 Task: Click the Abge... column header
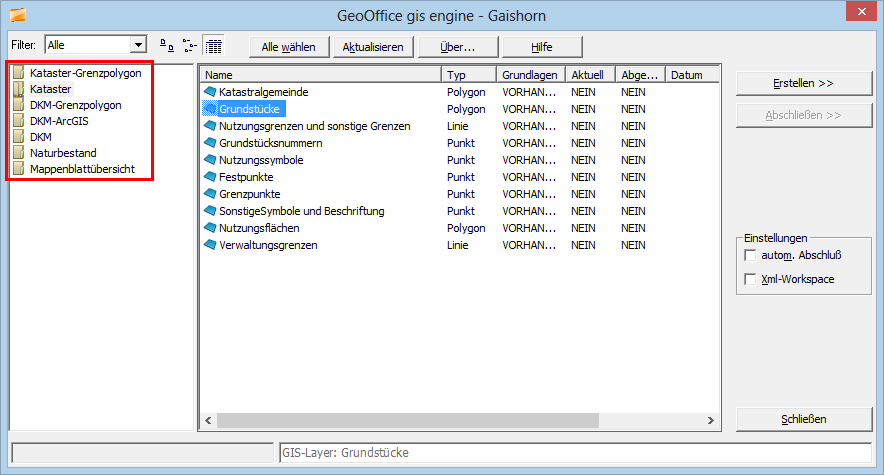coord(640,75)
